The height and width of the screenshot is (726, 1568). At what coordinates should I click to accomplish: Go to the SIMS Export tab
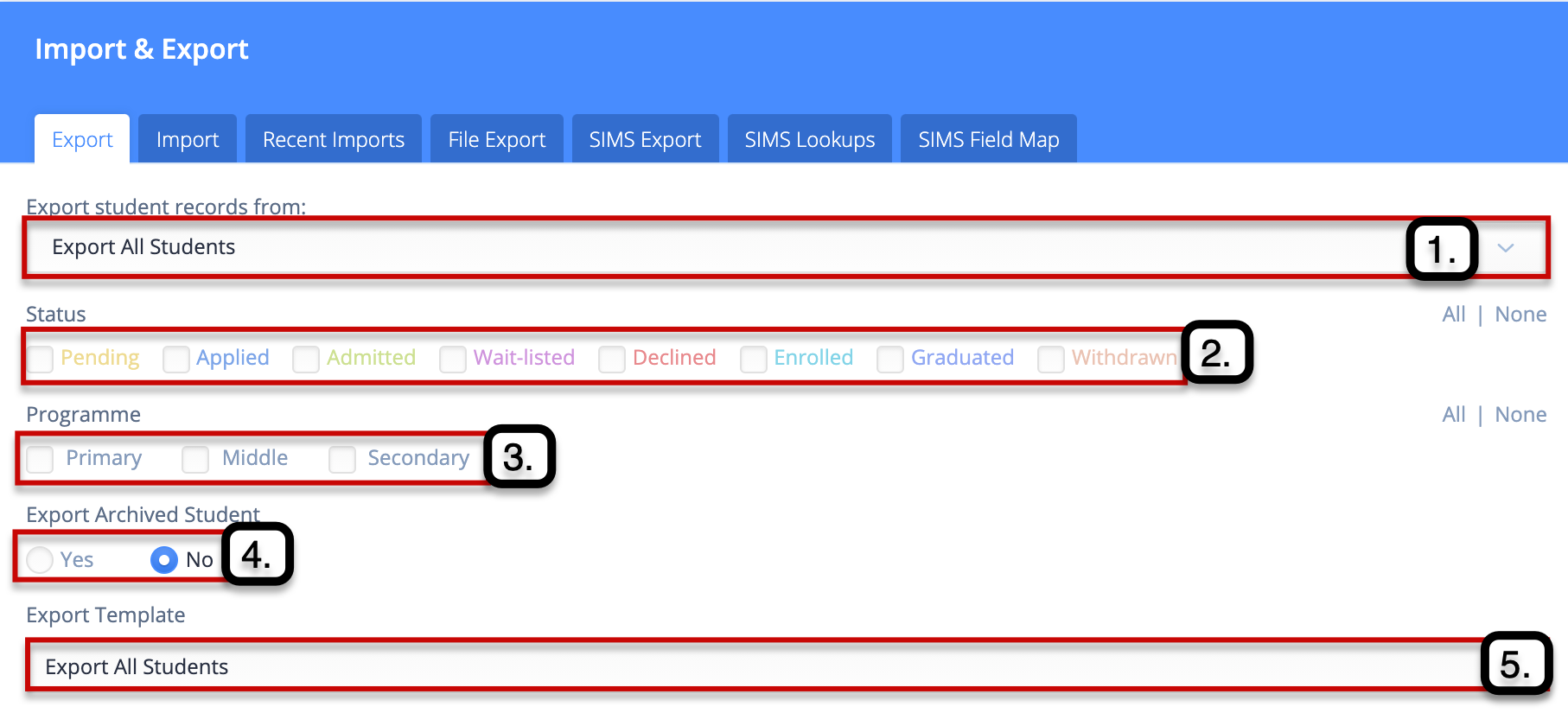645,139
